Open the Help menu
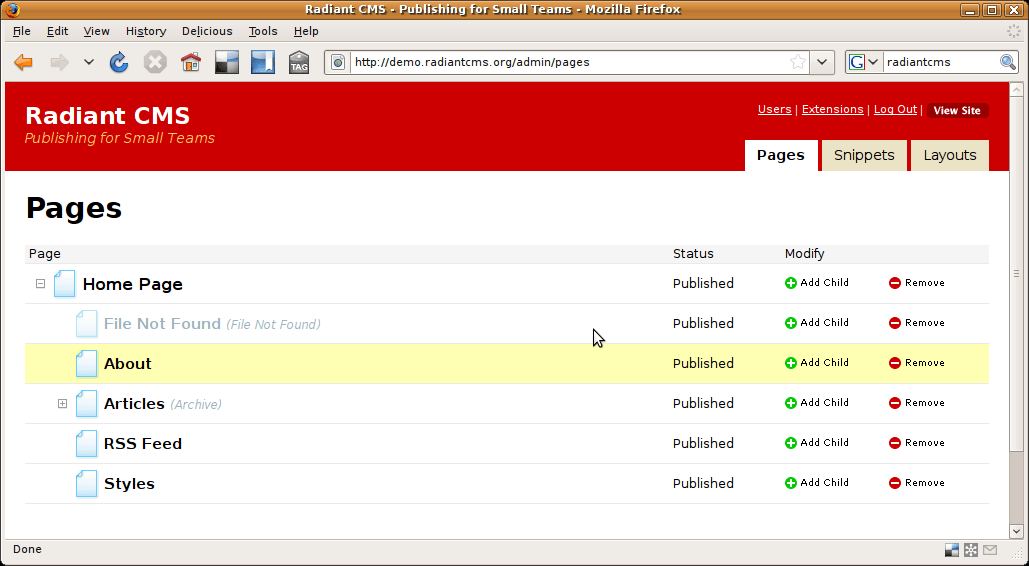The width and height of the screenshot is (1029, 566). [x=306, y=31]
